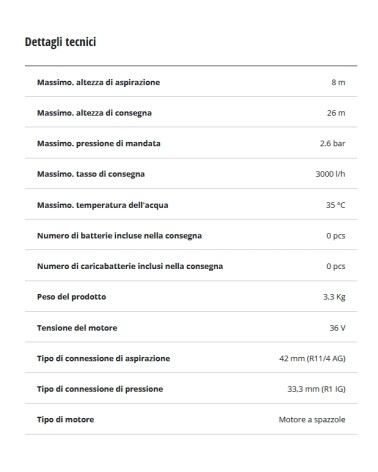
Task: Select the 'Massimo. altezza di consegna' row label
Action: pyautogui.click(x=94, y=113)
